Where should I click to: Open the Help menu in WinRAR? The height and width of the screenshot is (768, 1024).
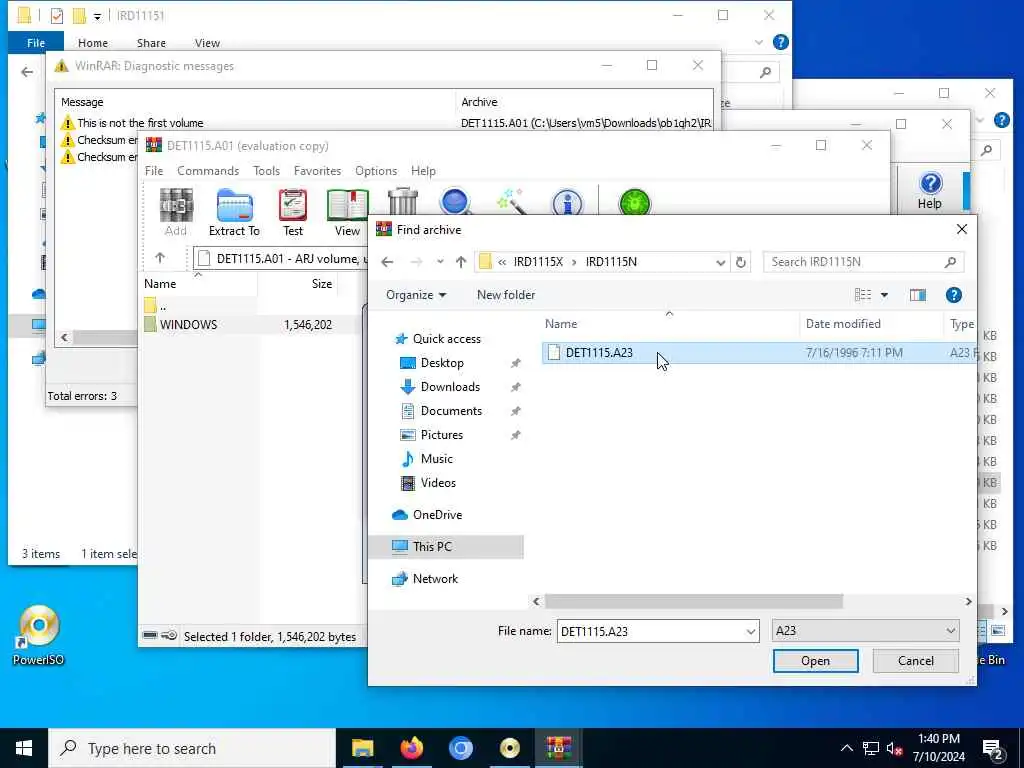tap(423, 171)
